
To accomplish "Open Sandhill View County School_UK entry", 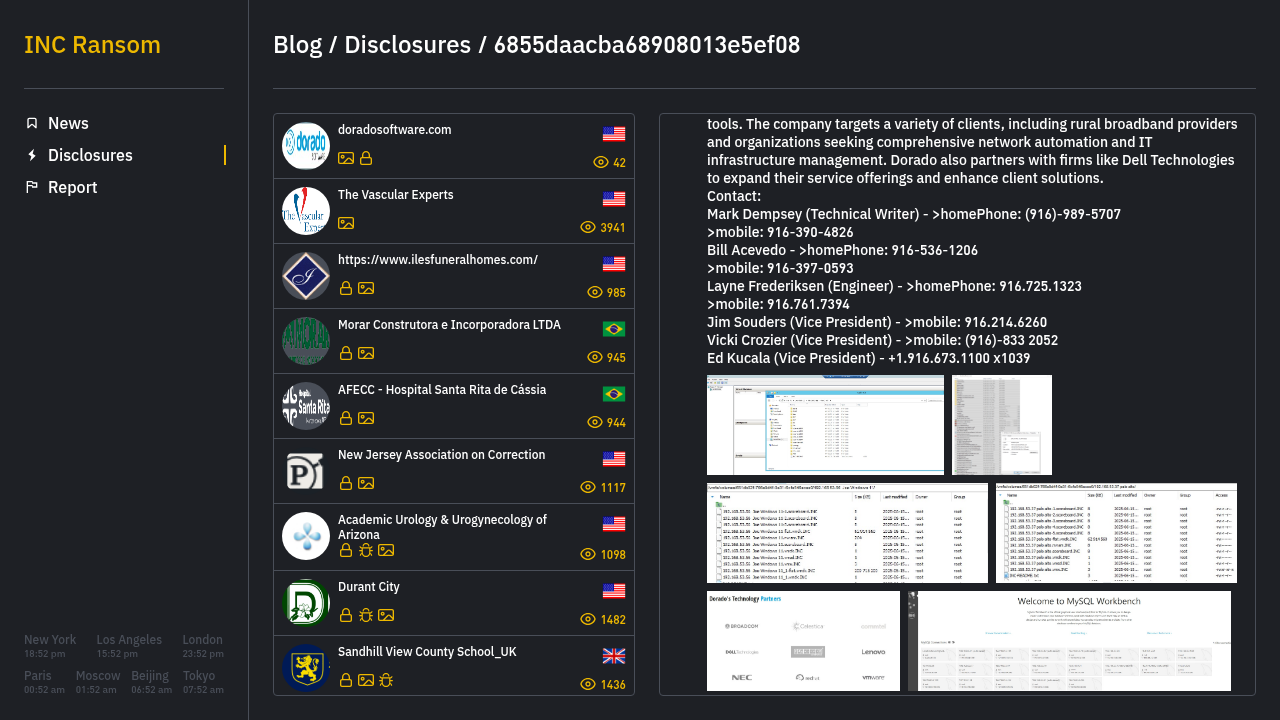I will click(x=454, y=666).
